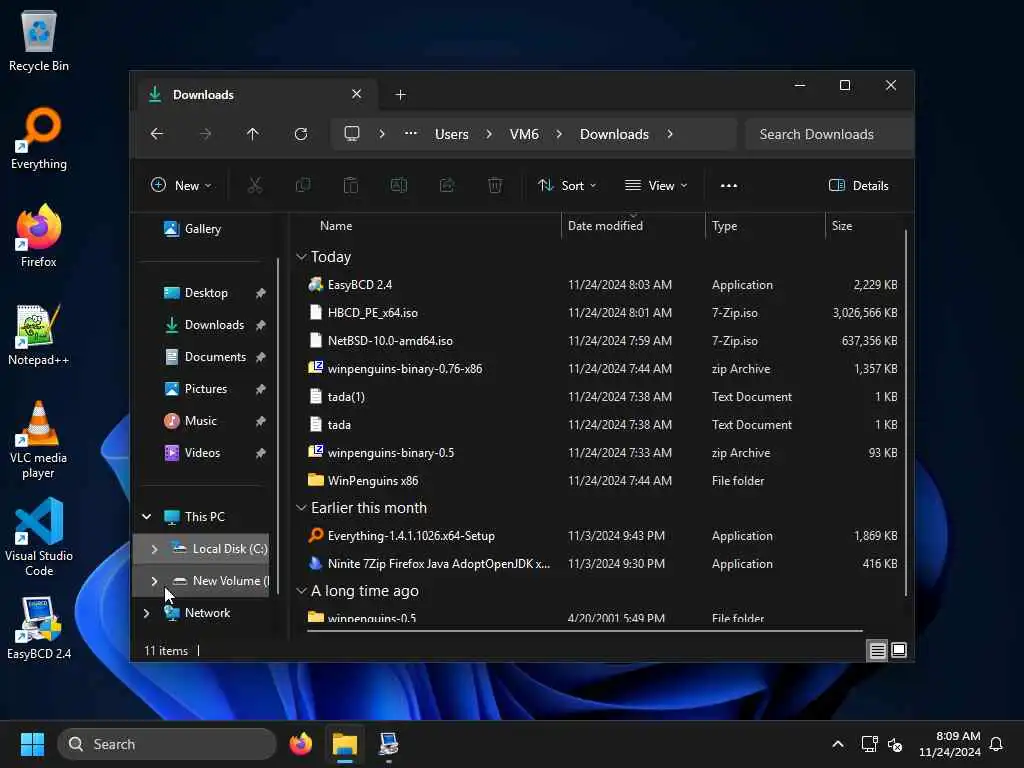Viewport: 1024px width, 768px height.
Task: Select the Everything desktop shortcut
Action: click(x=39, y=138)
